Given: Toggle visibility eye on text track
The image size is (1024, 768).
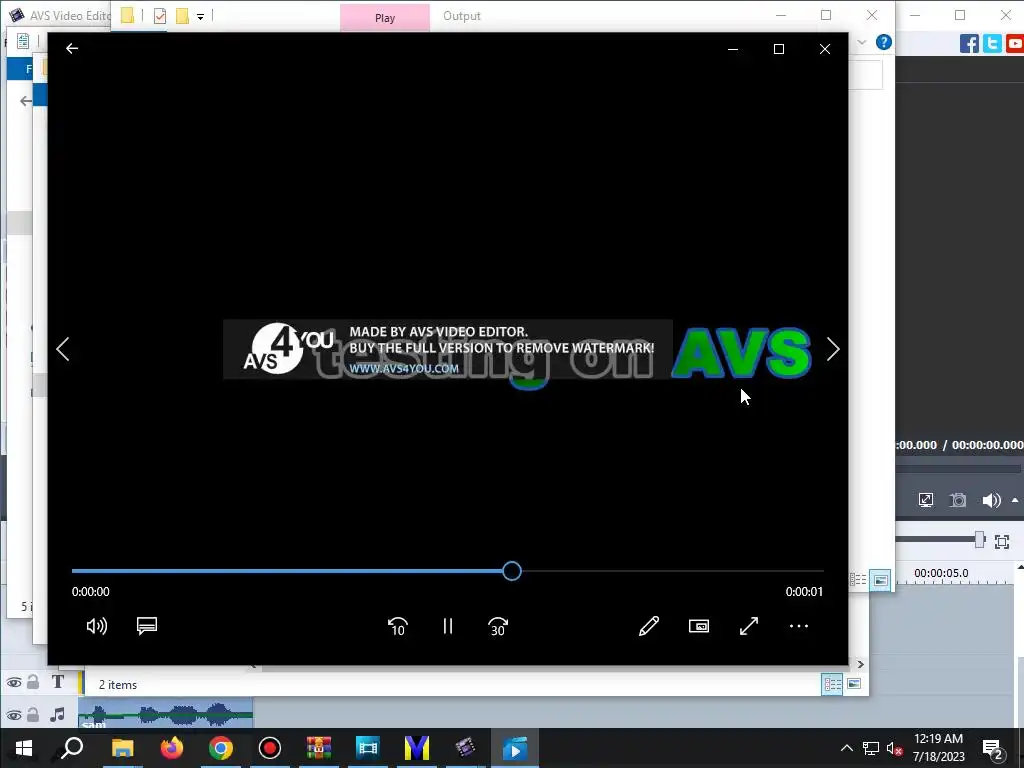Looking at the screenshot, I should (x=14, y=683).
